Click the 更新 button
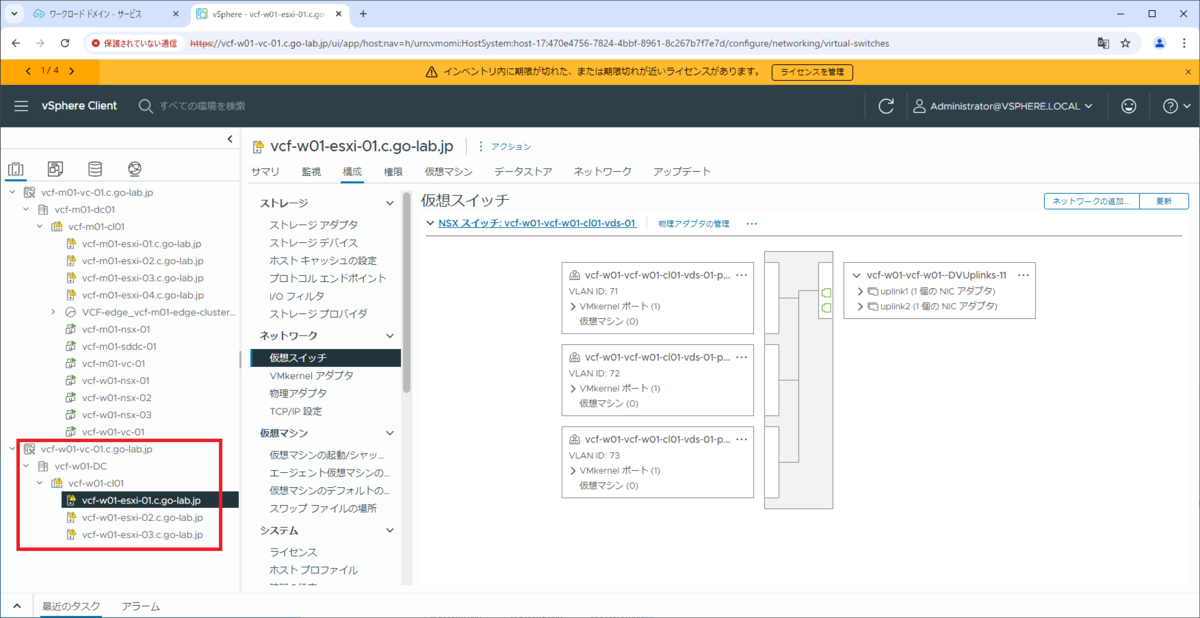The height and width of the screenshot is (618, 1200). (x=1164, y=201)
